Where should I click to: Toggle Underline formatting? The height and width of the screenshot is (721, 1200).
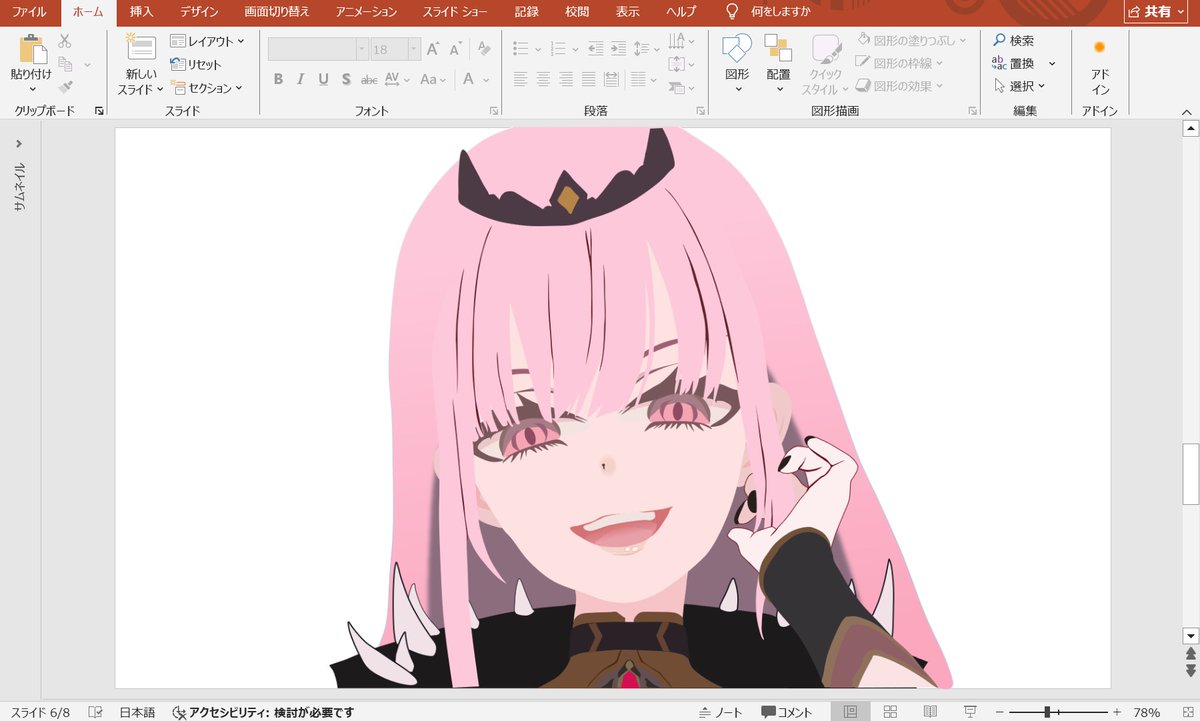click(323, 79)
